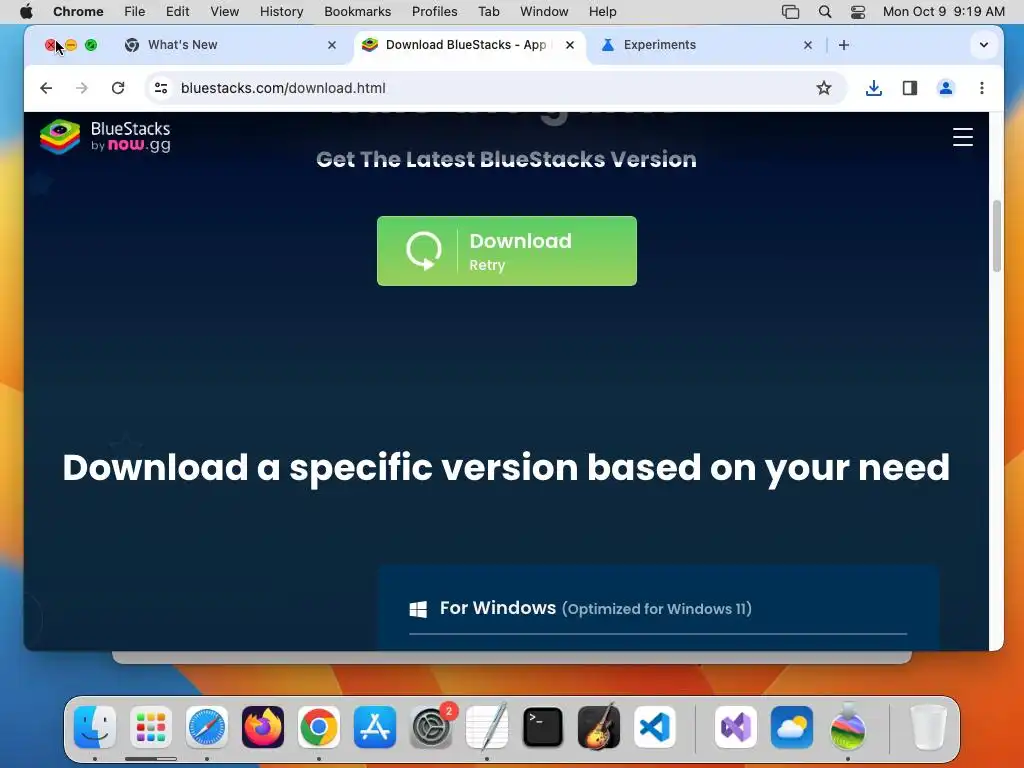The width and height of the screenshot is (1024, 768).
Task: Expand the tab search chevron
Action: tap(984, 45)
